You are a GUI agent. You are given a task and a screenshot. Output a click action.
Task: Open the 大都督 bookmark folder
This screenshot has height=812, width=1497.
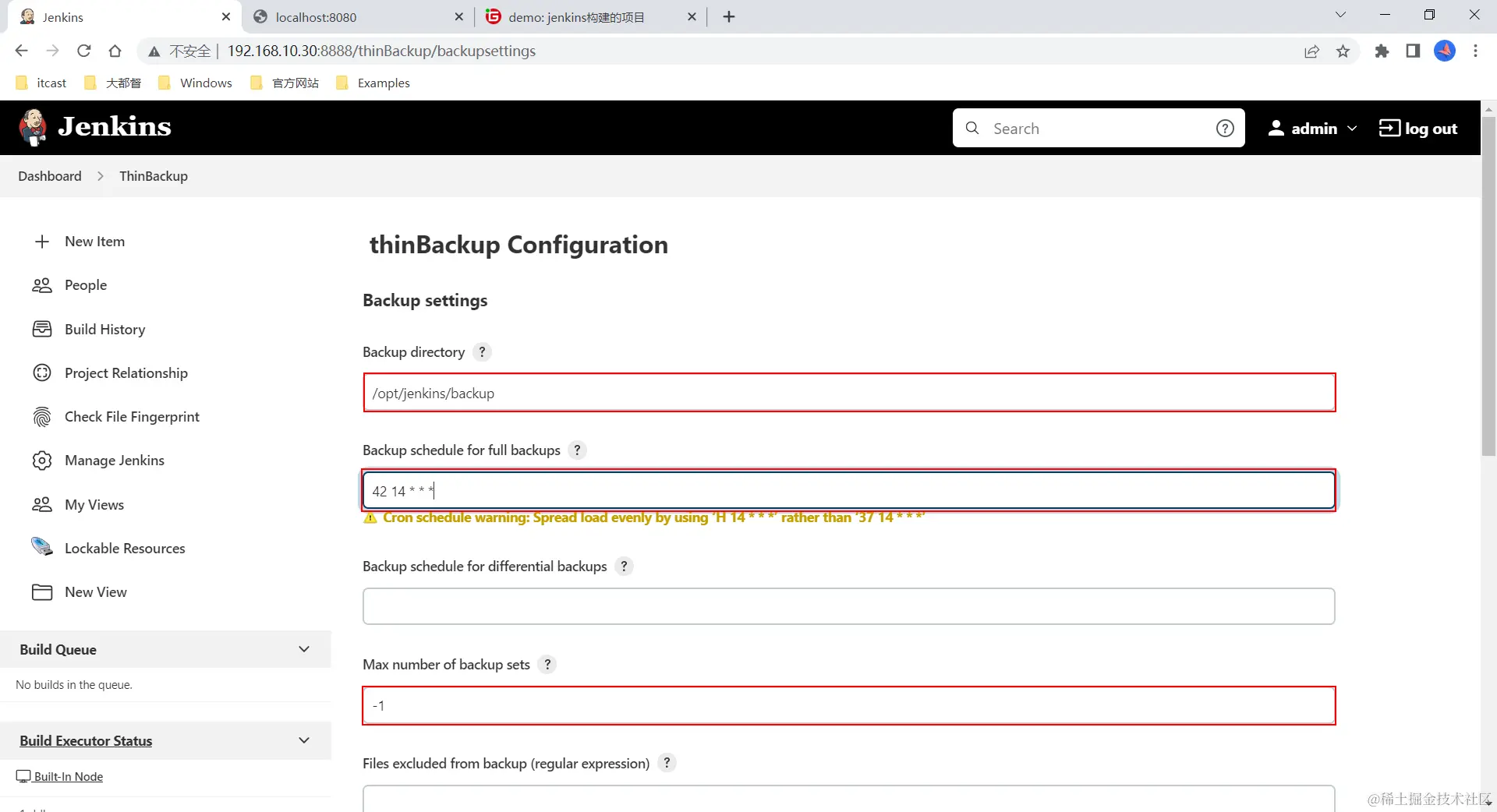112,83
